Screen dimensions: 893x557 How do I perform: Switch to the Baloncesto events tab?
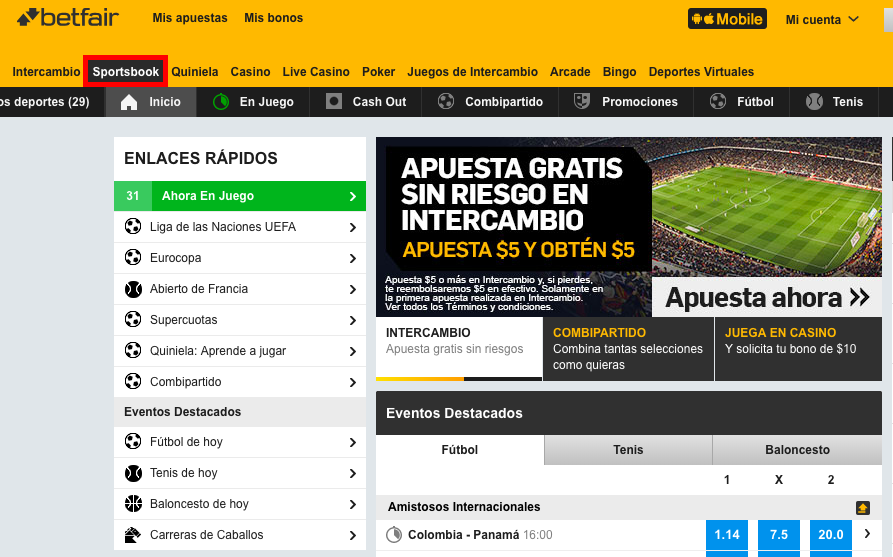[x=797, y=450]
